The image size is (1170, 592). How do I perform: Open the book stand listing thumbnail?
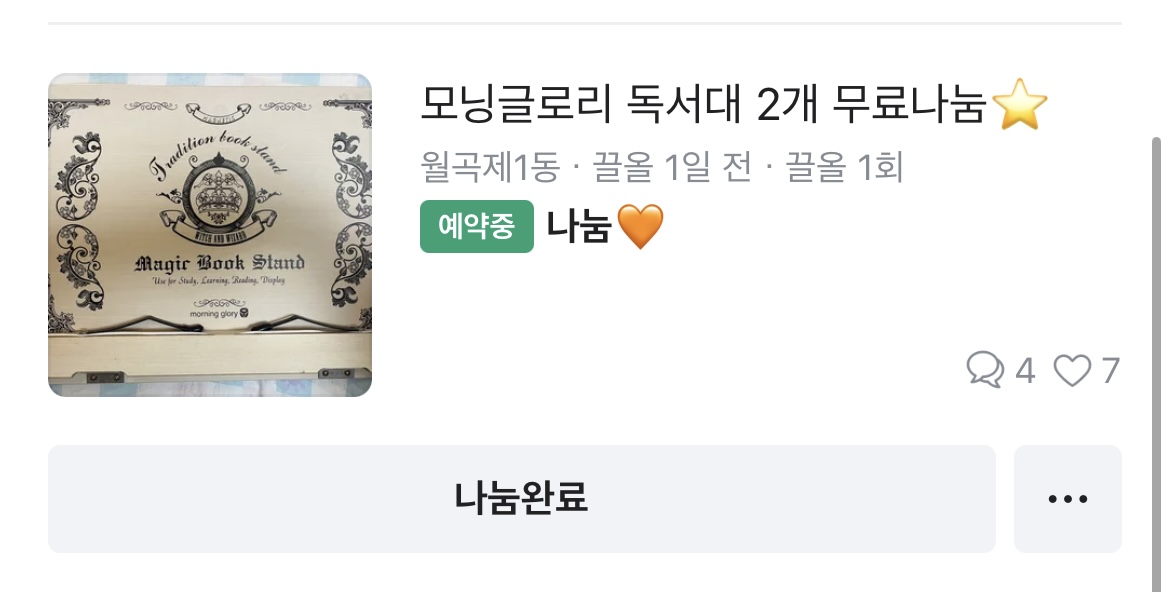click(x=210, y=234)
